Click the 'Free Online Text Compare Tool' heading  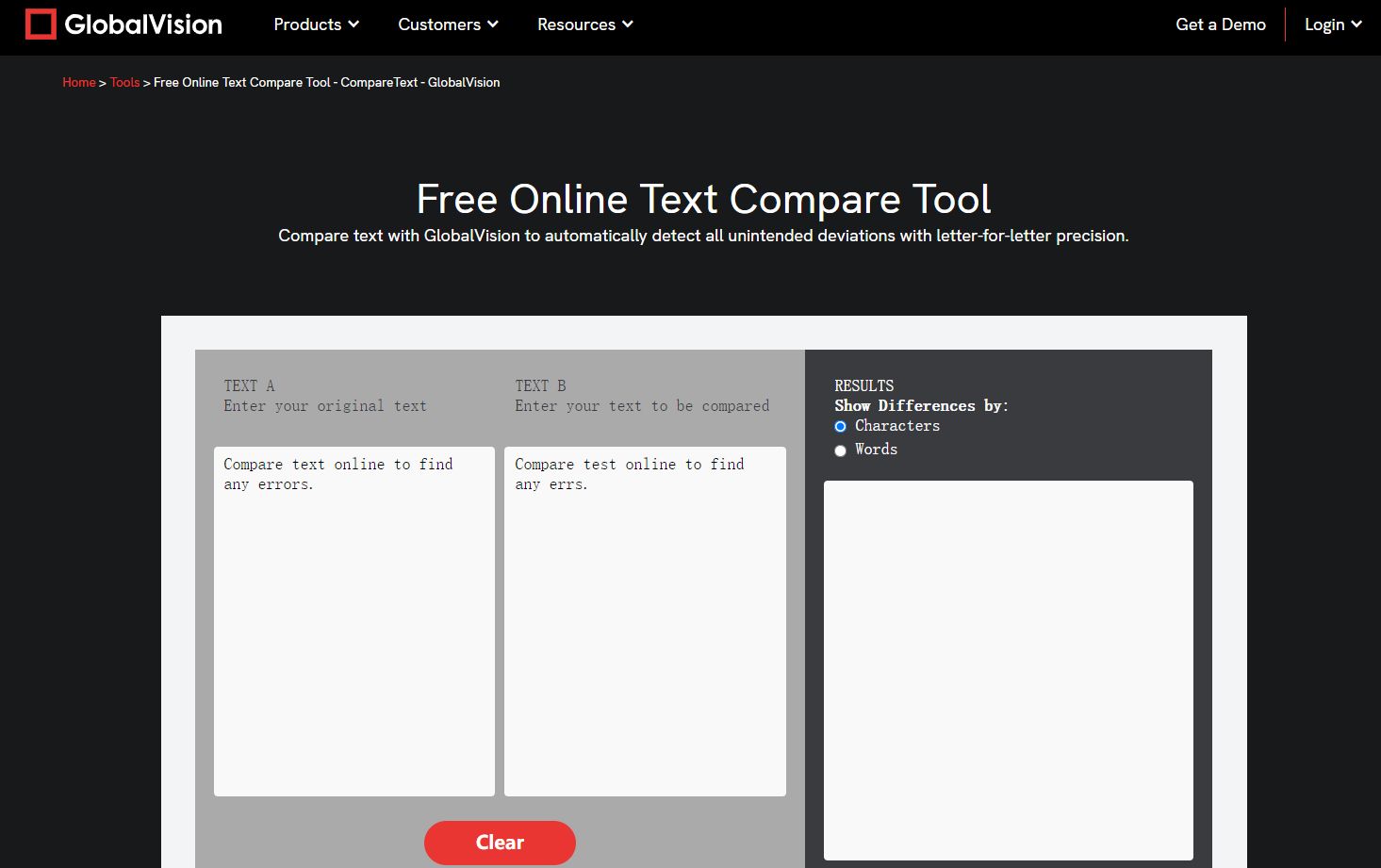point(703,199)
